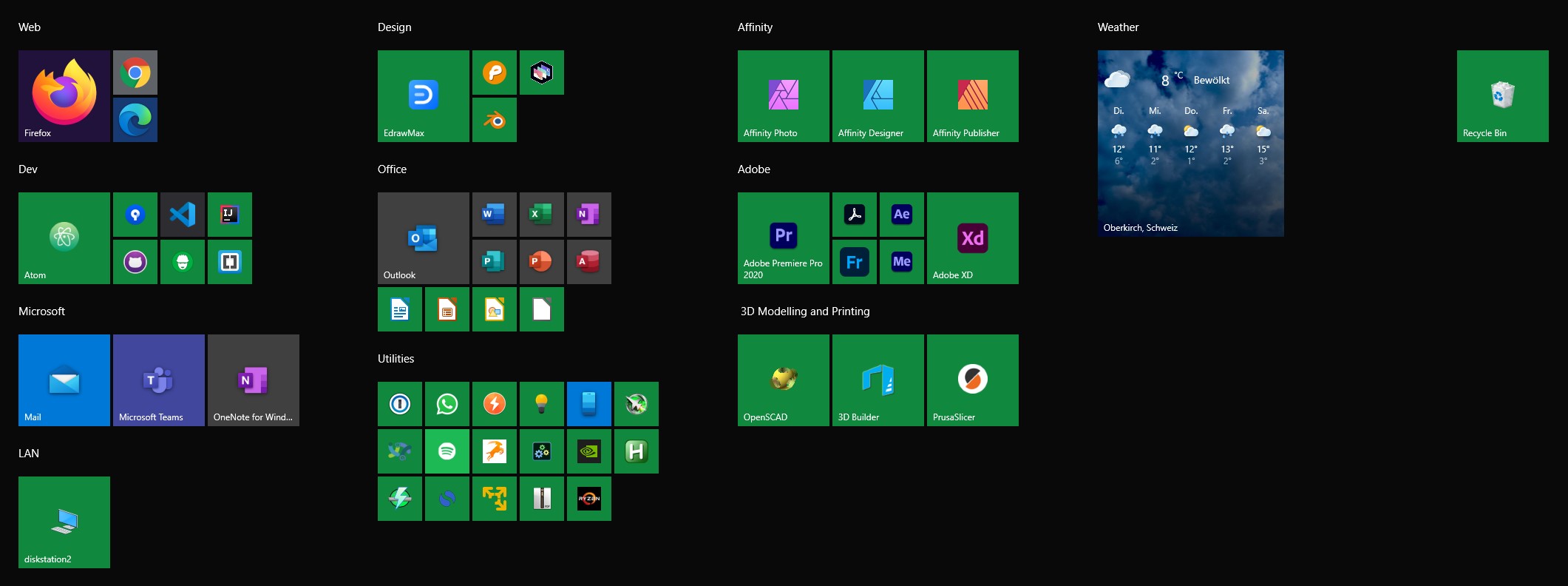Open the Recycle Bin tile
The height and width of the screenshot is (586, 1568).
tap(1503, 96)
